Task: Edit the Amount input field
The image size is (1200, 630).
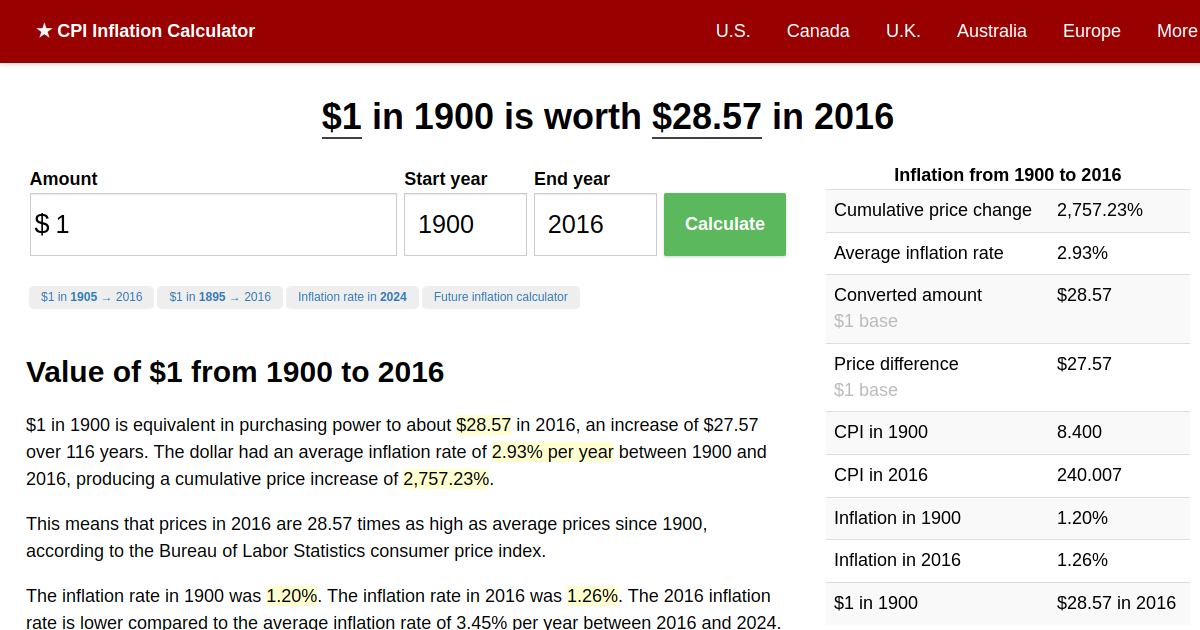Action: [x=213, y=224]
